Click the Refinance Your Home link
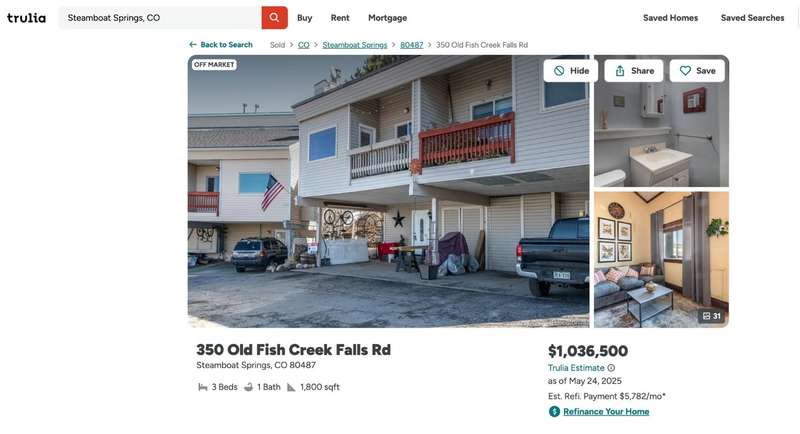Screen dimensions: 800x434 point(606,412)
